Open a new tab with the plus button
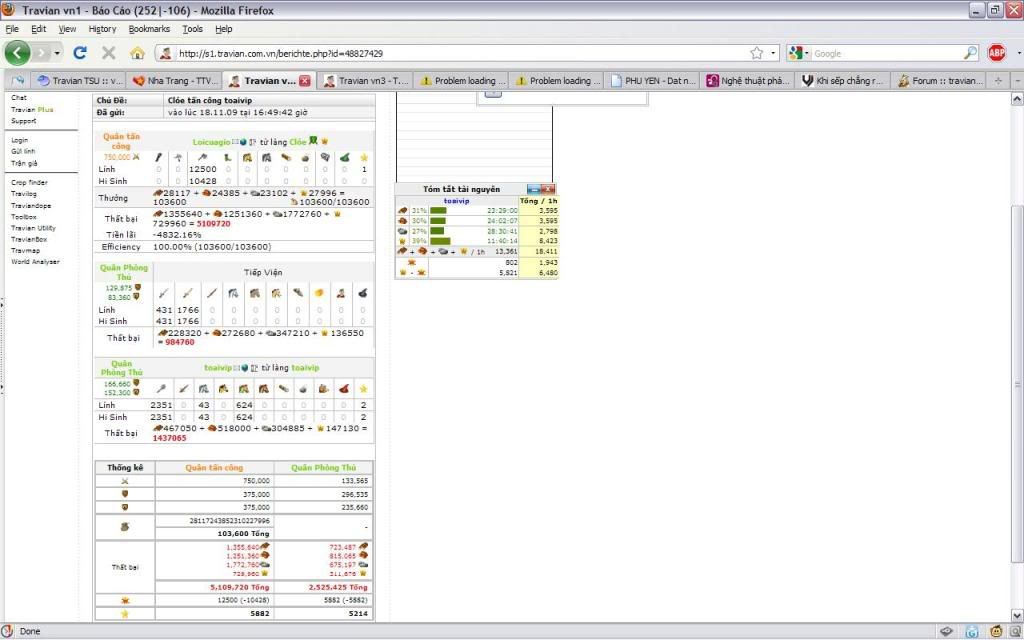Viewport: 1024px width, 640px height. [997, 80]
